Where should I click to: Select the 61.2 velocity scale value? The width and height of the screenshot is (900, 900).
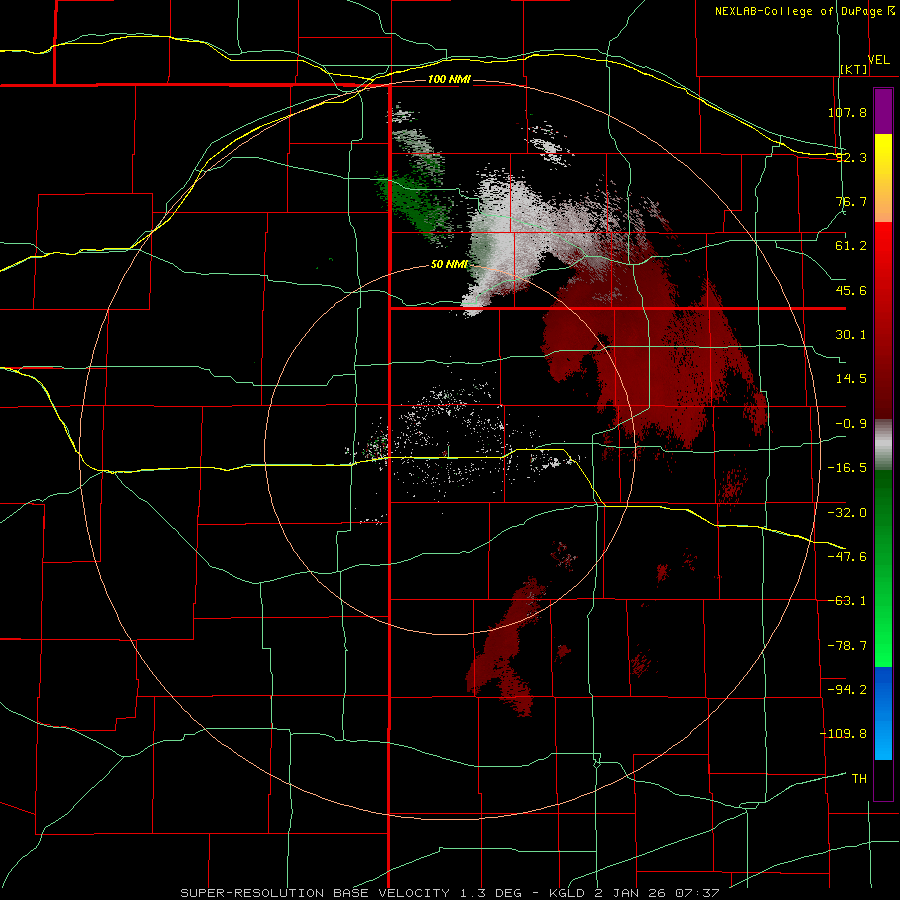[851, 246]
